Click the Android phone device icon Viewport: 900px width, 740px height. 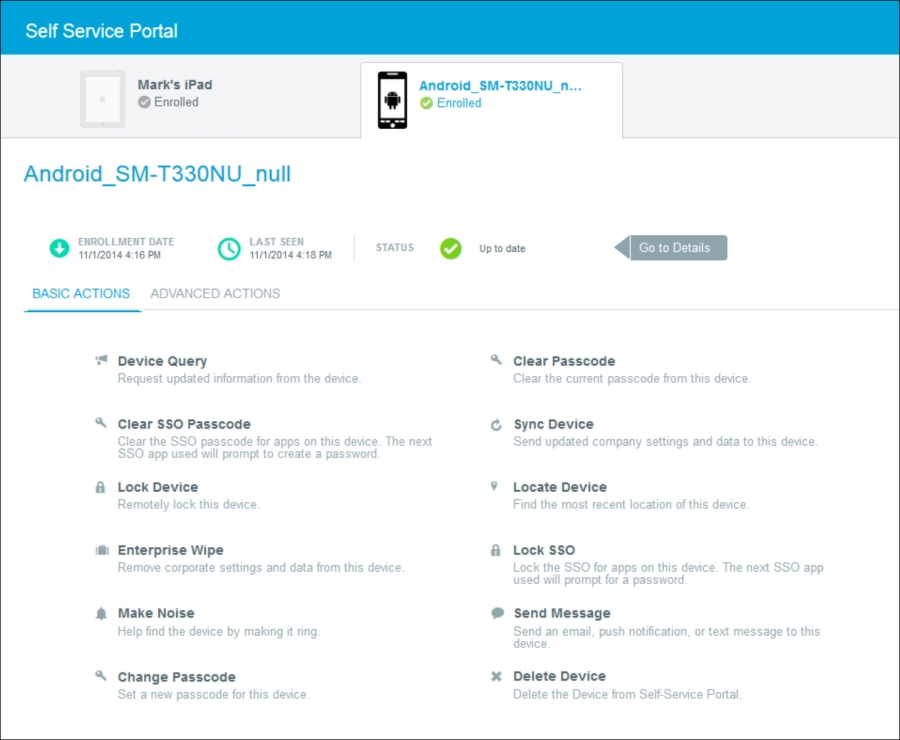click(x=393, y=100)
